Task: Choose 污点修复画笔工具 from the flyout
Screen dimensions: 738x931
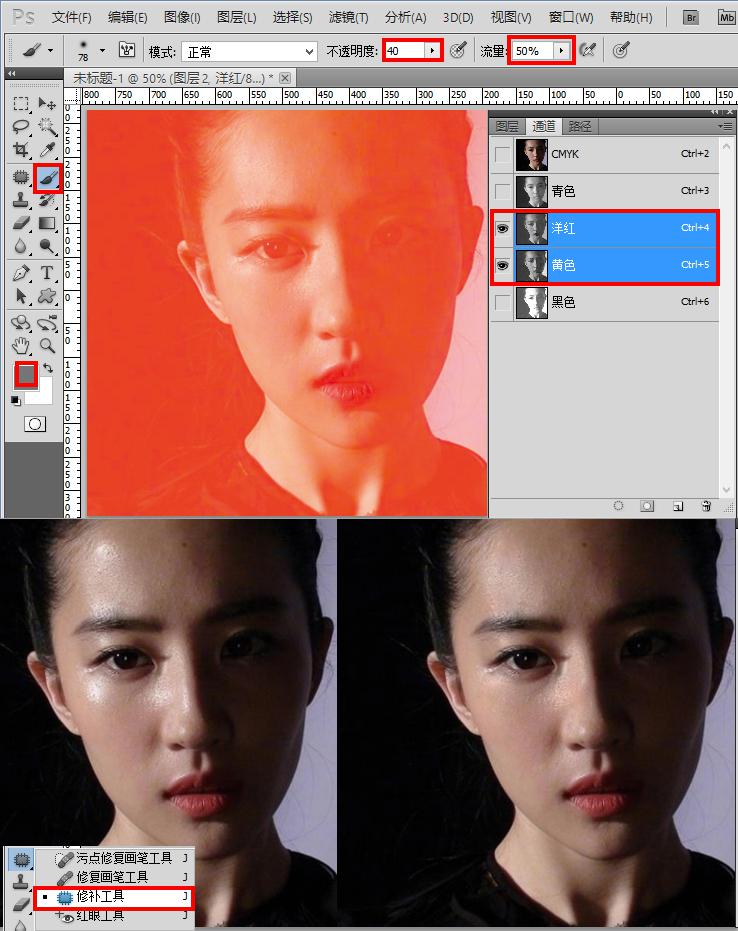Action: 123,858
